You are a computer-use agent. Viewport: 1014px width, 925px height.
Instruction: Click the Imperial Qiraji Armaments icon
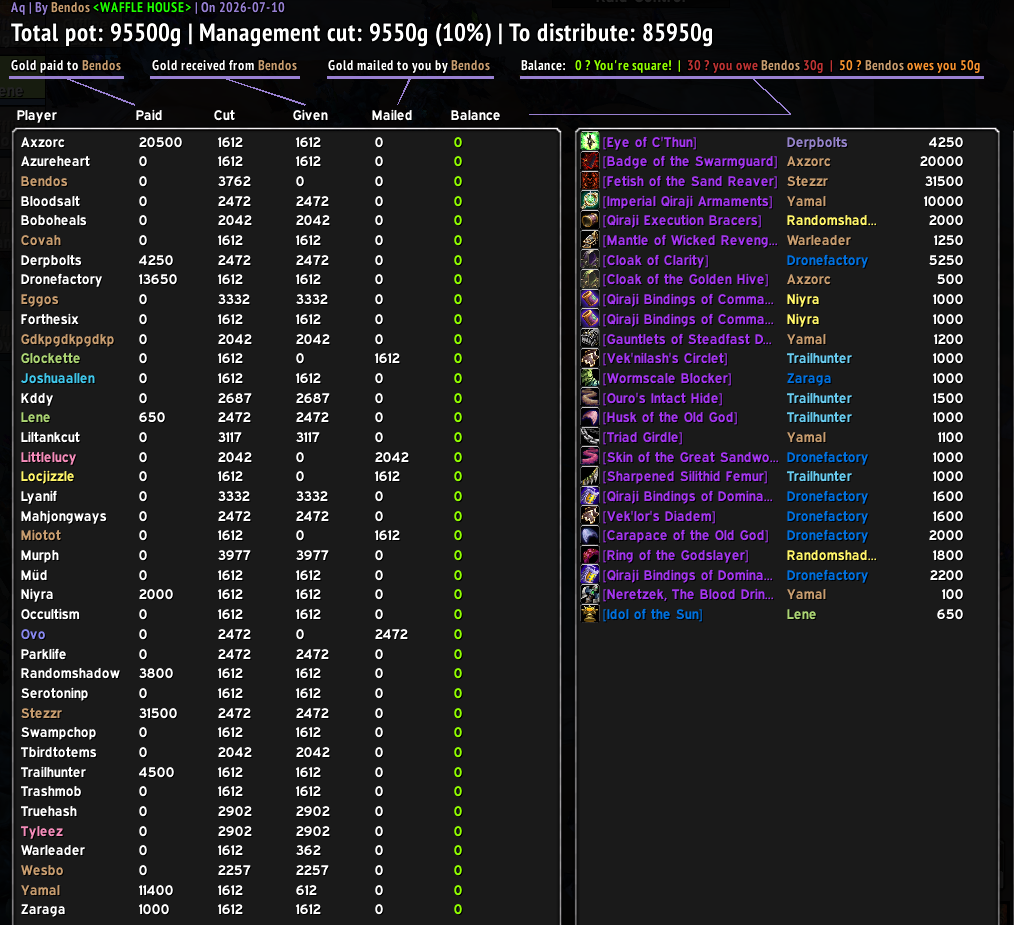click(590, 201)
